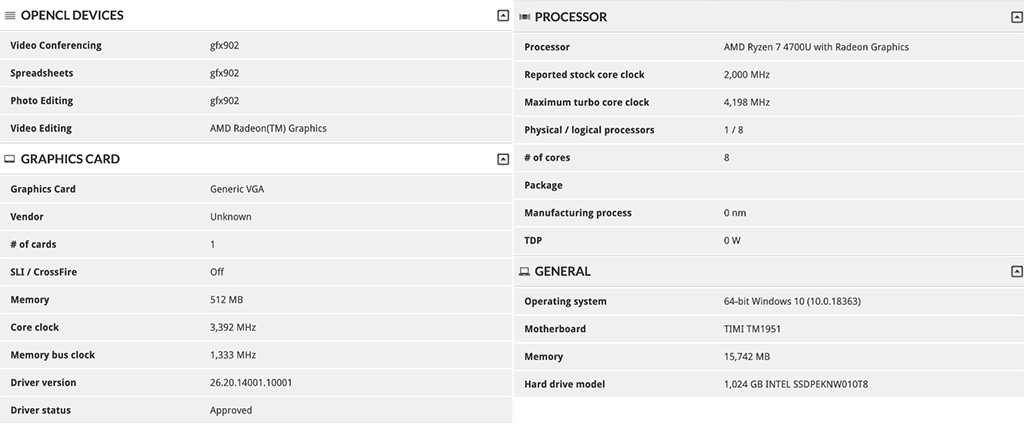1024x424 pixels.
Task: Select the GENERAL heading text
Action: [x=563, y=272]
